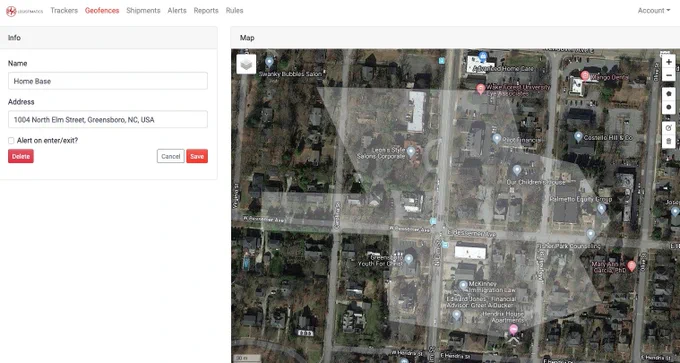Click the Swanky Bubbles Salon map pin
This screenshot has height=363, width=680.
click(x=269, y=62)
